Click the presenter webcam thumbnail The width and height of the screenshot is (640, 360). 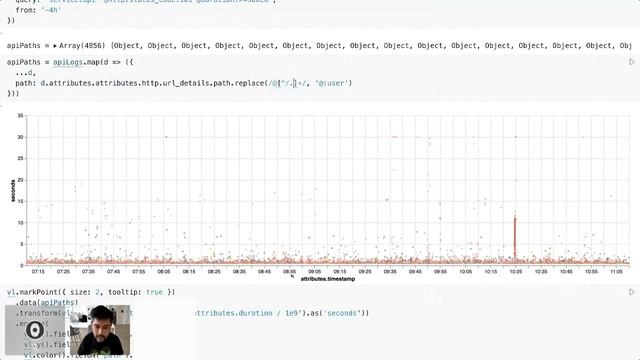[100, 330]
